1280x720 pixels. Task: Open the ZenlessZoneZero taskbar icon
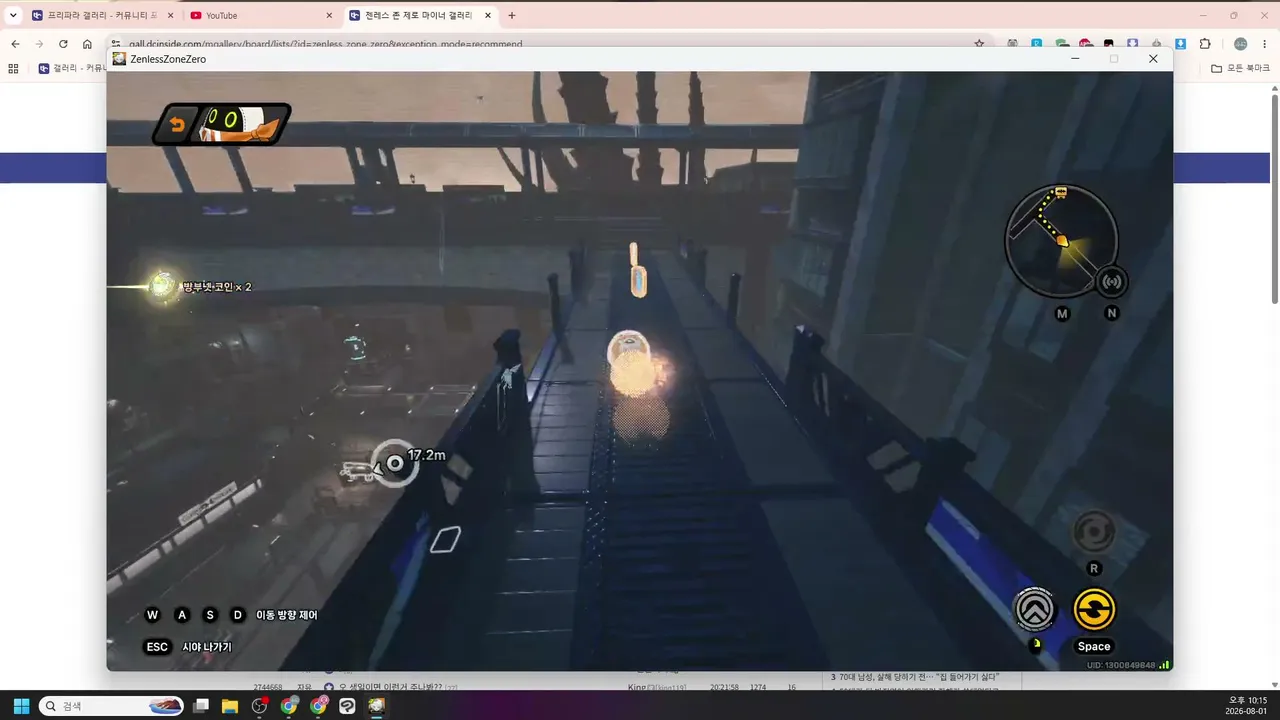point(376,706)
